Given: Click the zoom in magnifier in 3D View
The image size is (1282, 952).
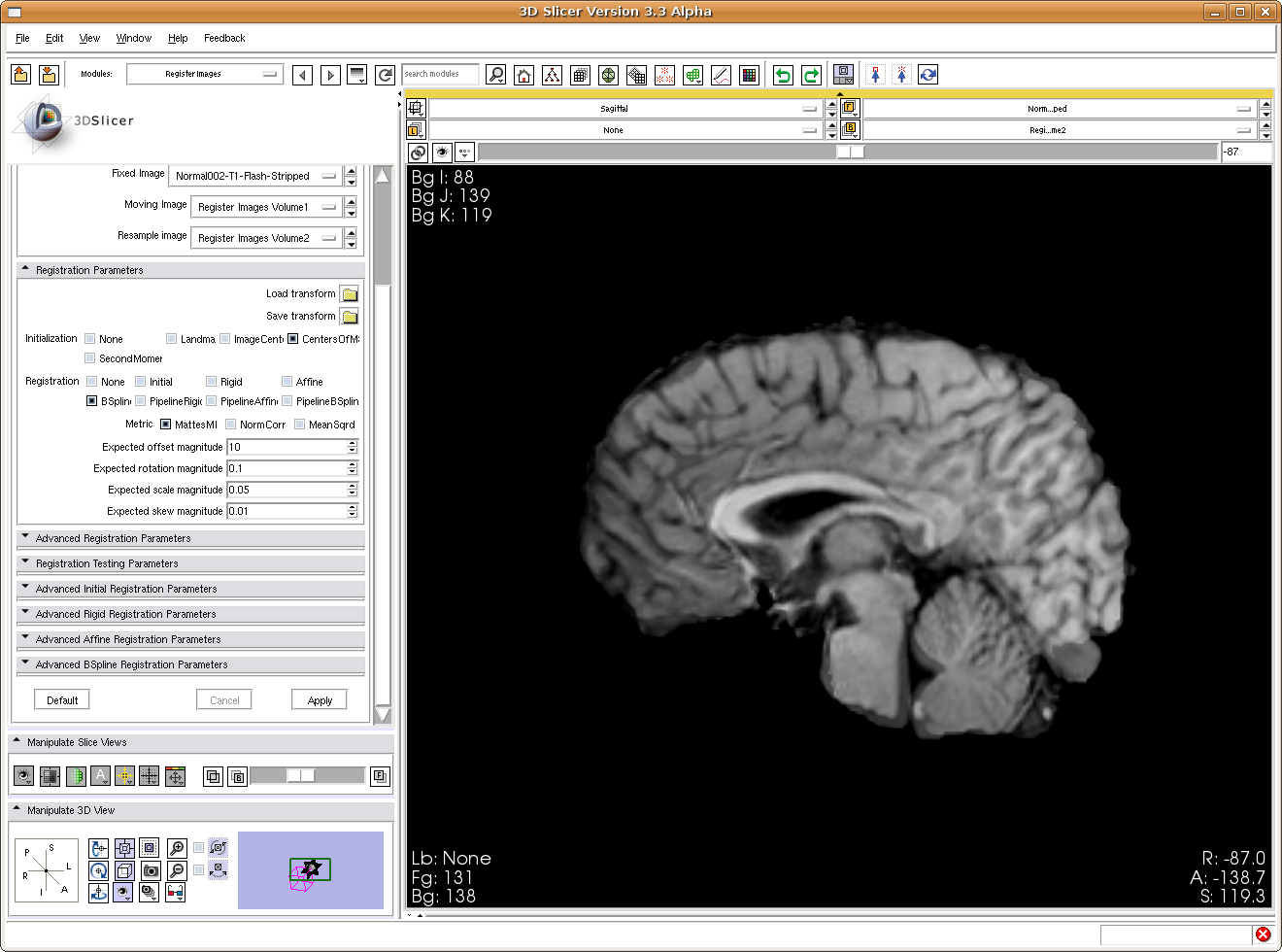Looking at the screenshot, I should point(177,848).
